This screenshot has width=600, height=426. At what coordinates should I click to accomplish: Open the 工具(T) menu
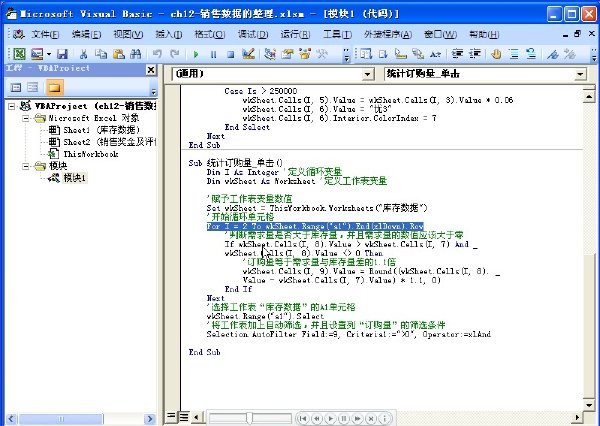click(337, 35)
